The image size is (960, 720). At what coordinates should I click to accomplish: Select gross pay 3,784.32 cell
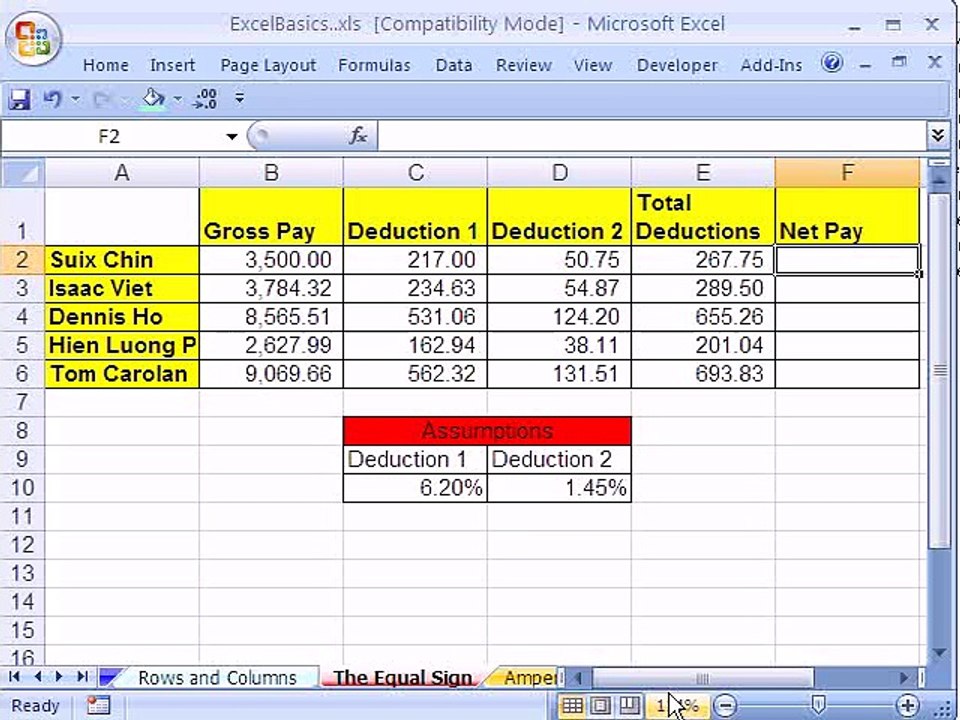[271, 288]
